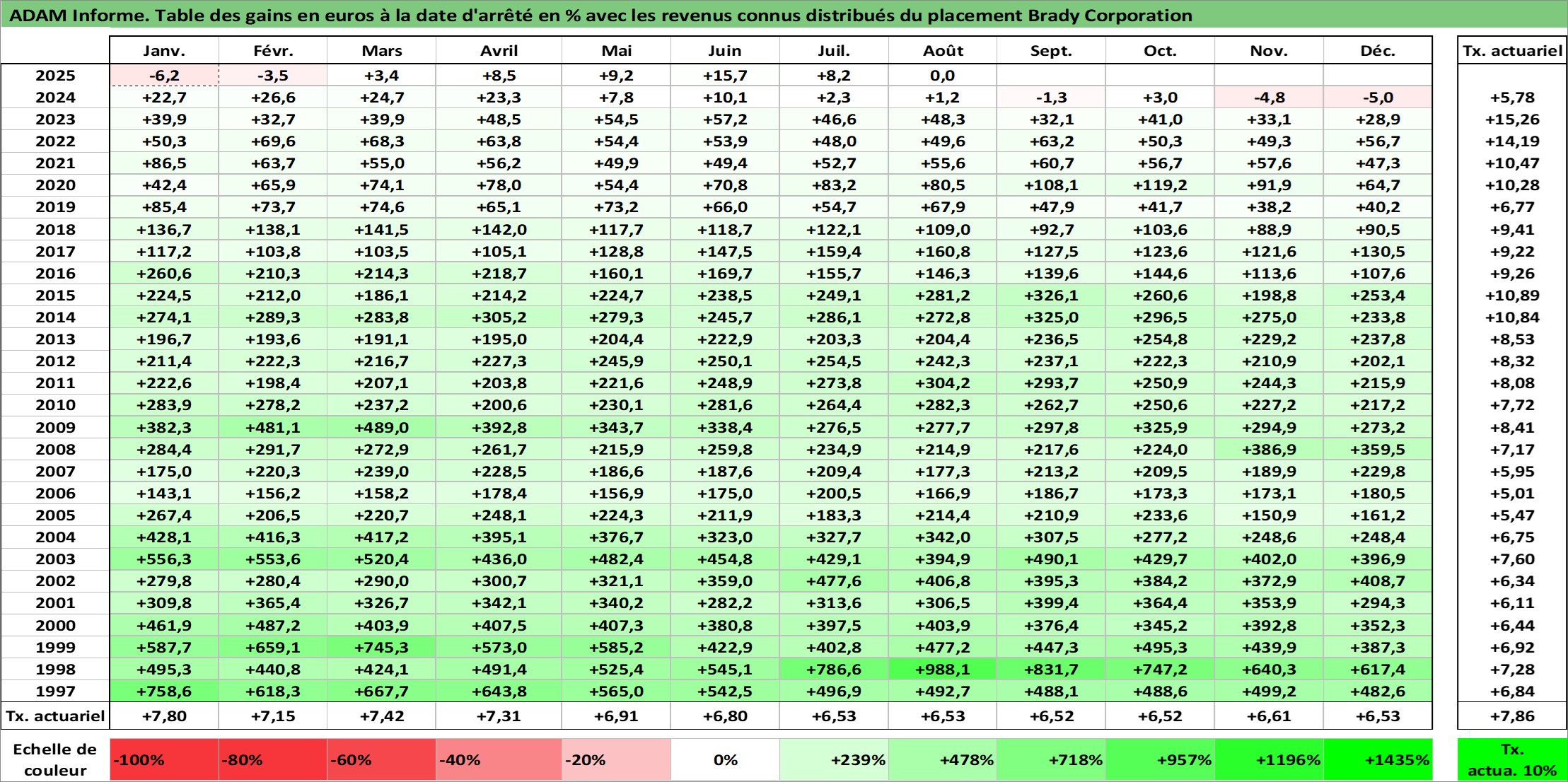Select the Déc. column header
The height and width of the screenshot is (782, 1568).
[1378, 51]
